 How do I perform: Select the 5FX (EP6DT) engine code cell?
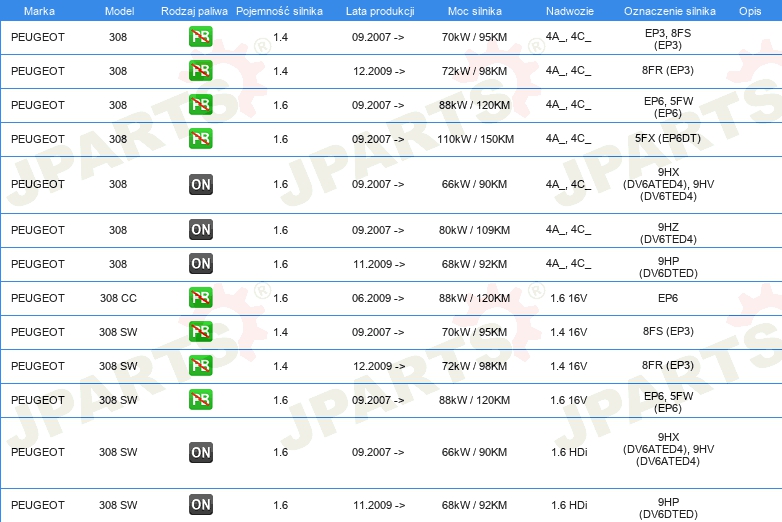(668, 138)
